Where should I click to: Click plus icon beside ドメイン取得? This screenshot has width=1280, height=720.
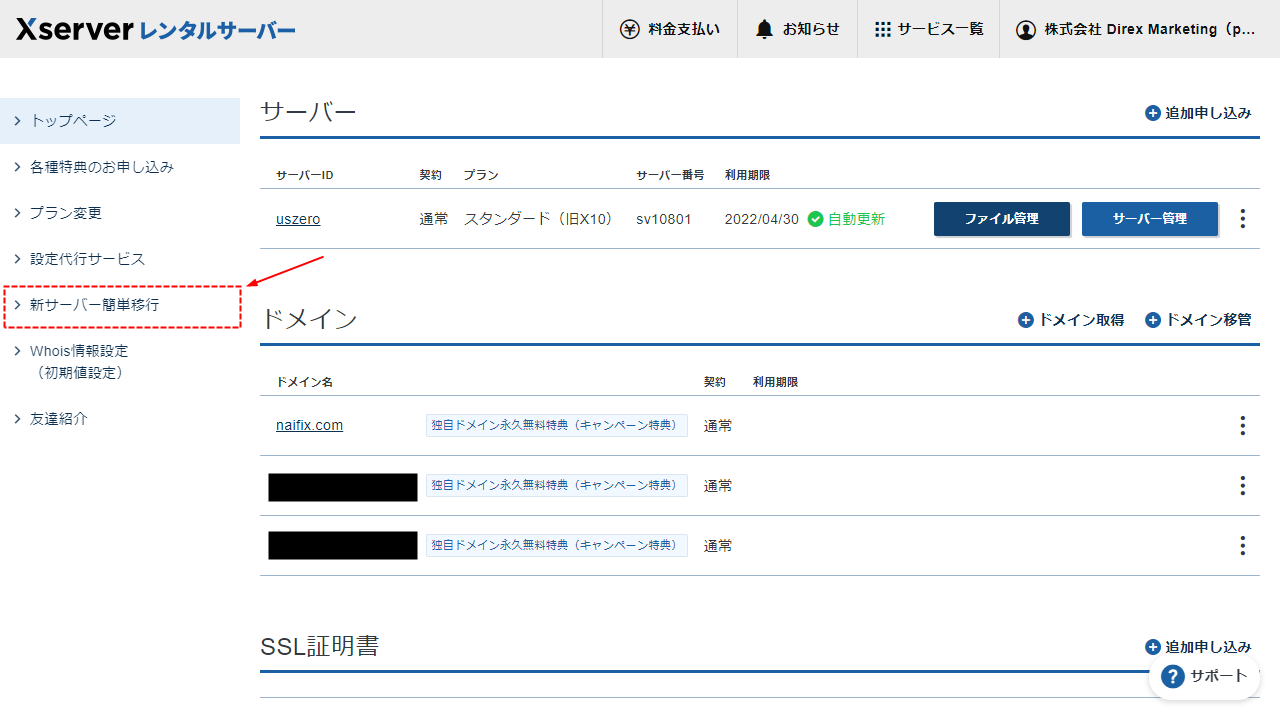1026,320
